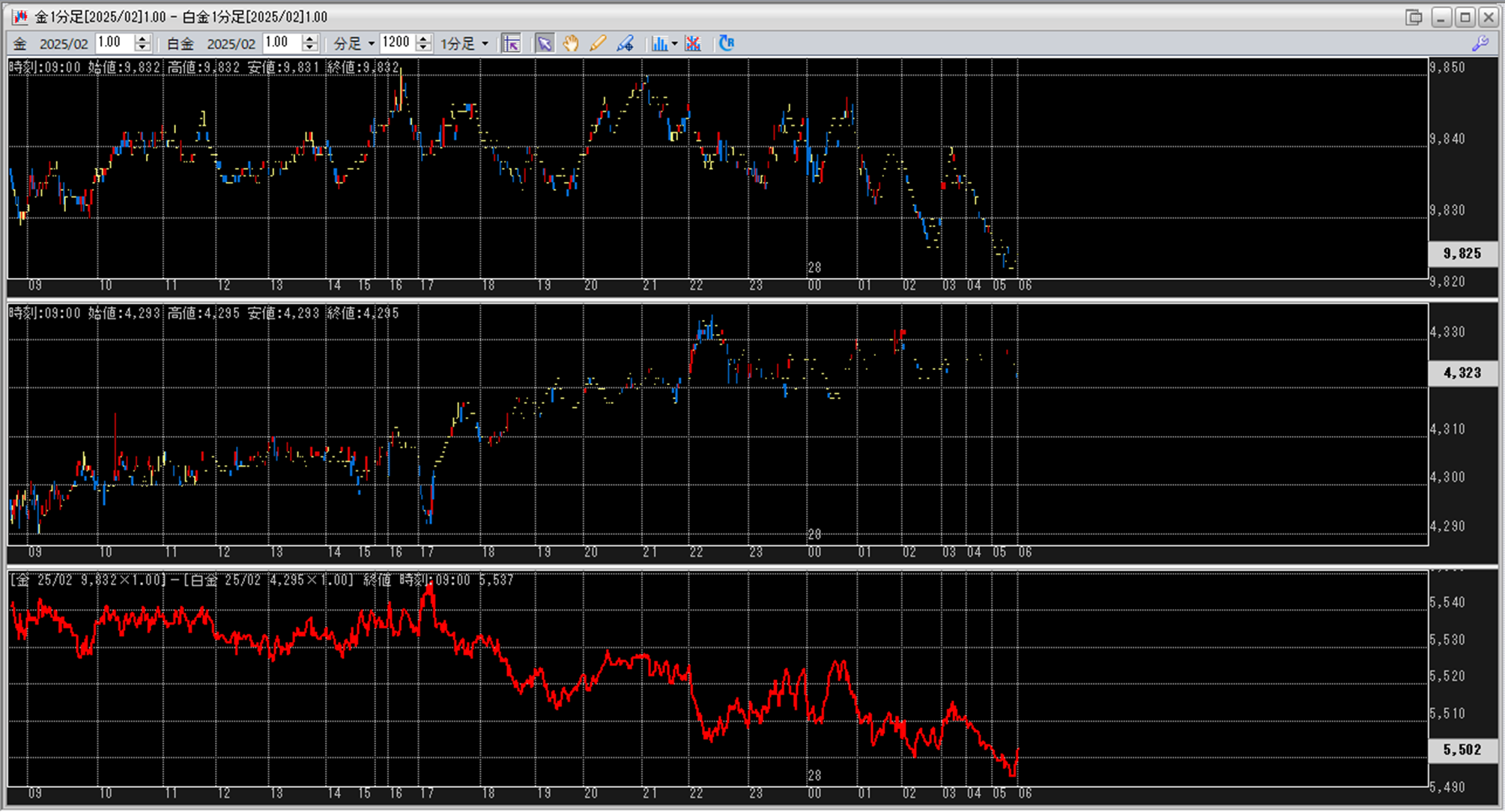
Task: Open the bar chart indicator dropdown arrow
Action: point(674,43)
